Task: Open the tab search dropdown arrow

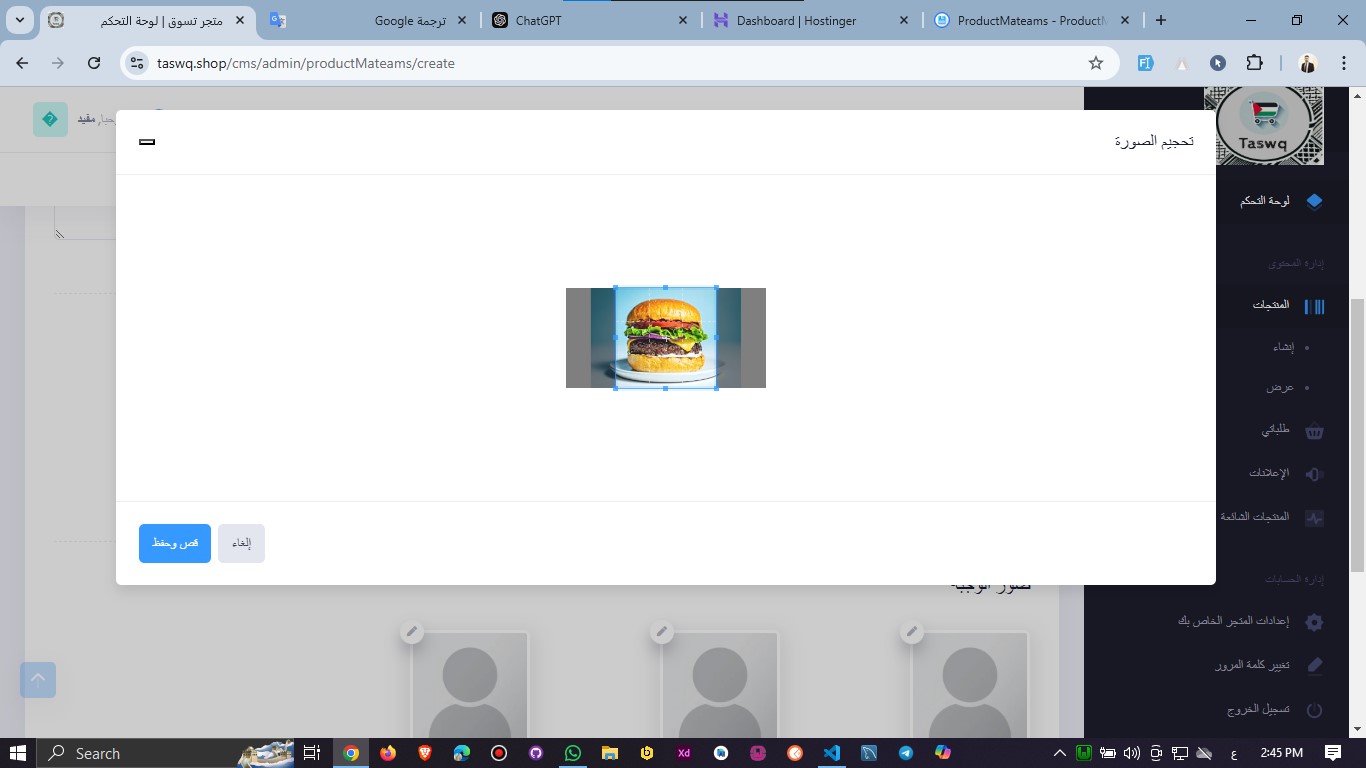Action: (20, 20)
